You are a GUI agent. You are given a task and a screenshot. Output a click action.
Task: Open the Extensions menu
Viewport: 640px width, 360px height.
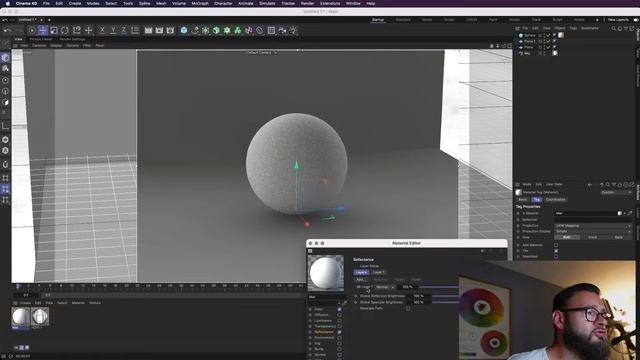tap(330, 3)
